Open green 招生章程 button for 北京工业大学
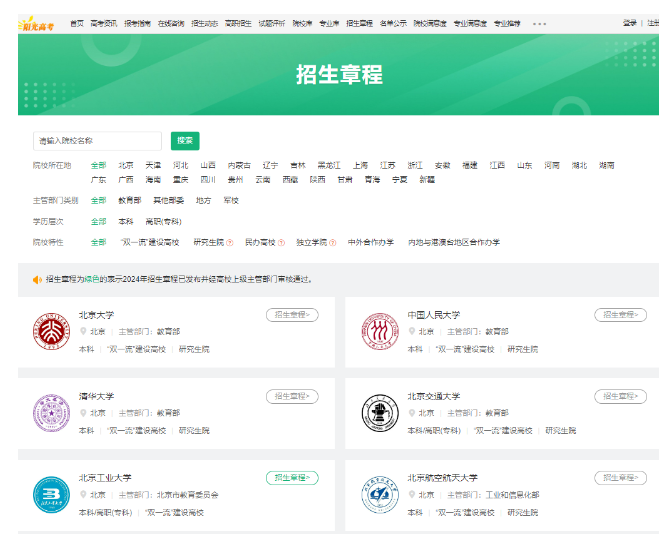 click(x=292, y=478)
